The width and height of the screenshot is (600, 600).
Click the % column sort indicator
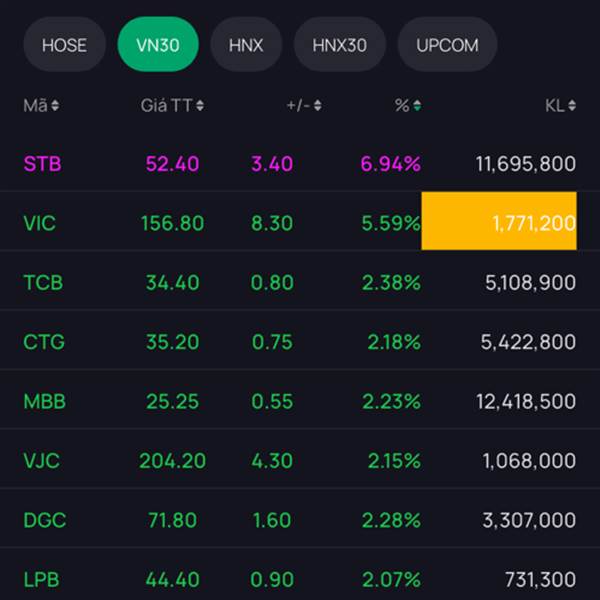click(417, 106)
